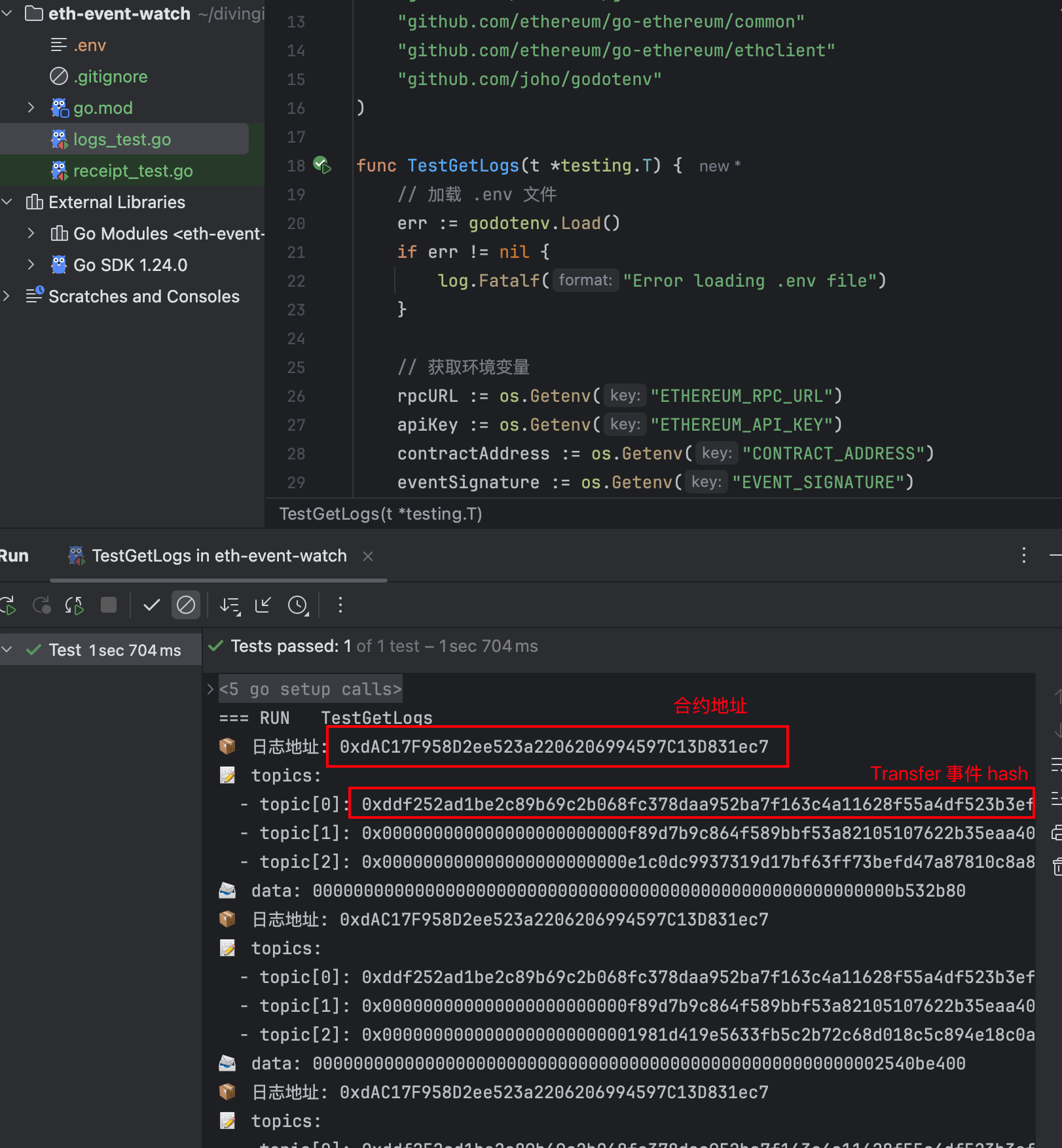This screenshot has width=1062, height=1148.
Task: Open the .gitignore file
Action: [111, 77]
